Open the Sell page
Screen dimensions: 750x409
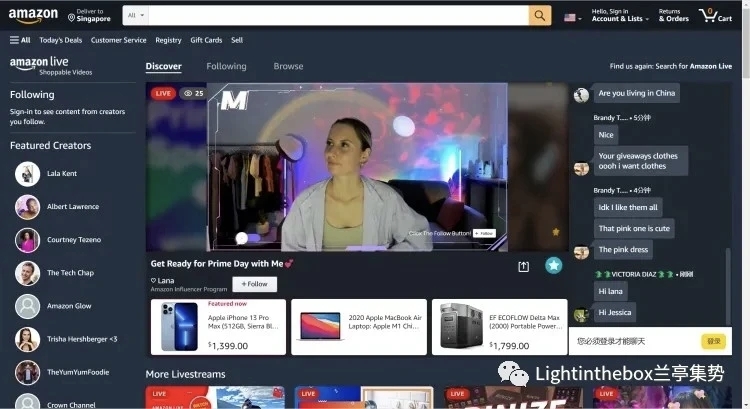point(237,40)
